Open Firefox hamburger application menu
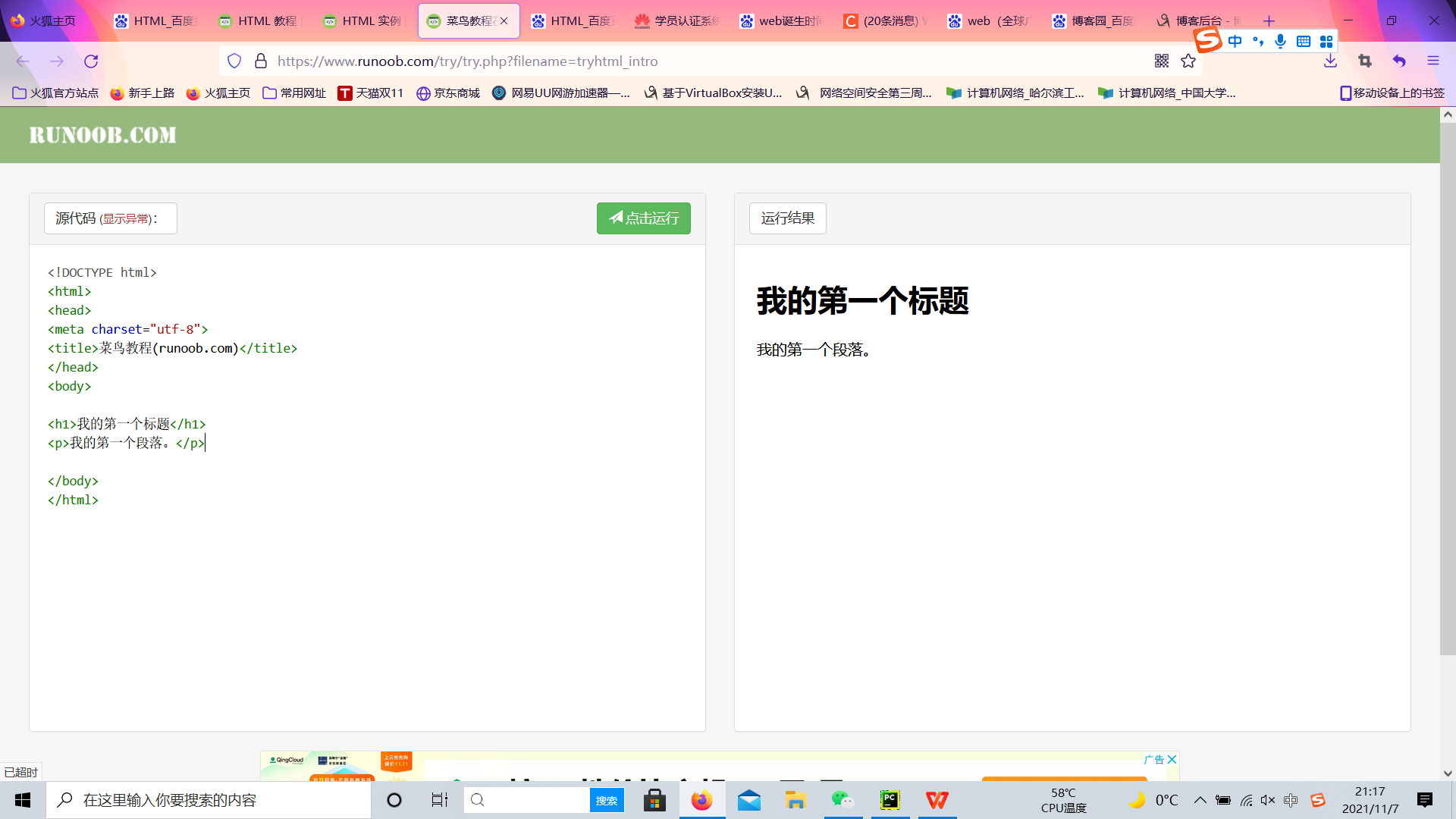1456x819 pixels. pyautogui.click(x=1433, y=61)
